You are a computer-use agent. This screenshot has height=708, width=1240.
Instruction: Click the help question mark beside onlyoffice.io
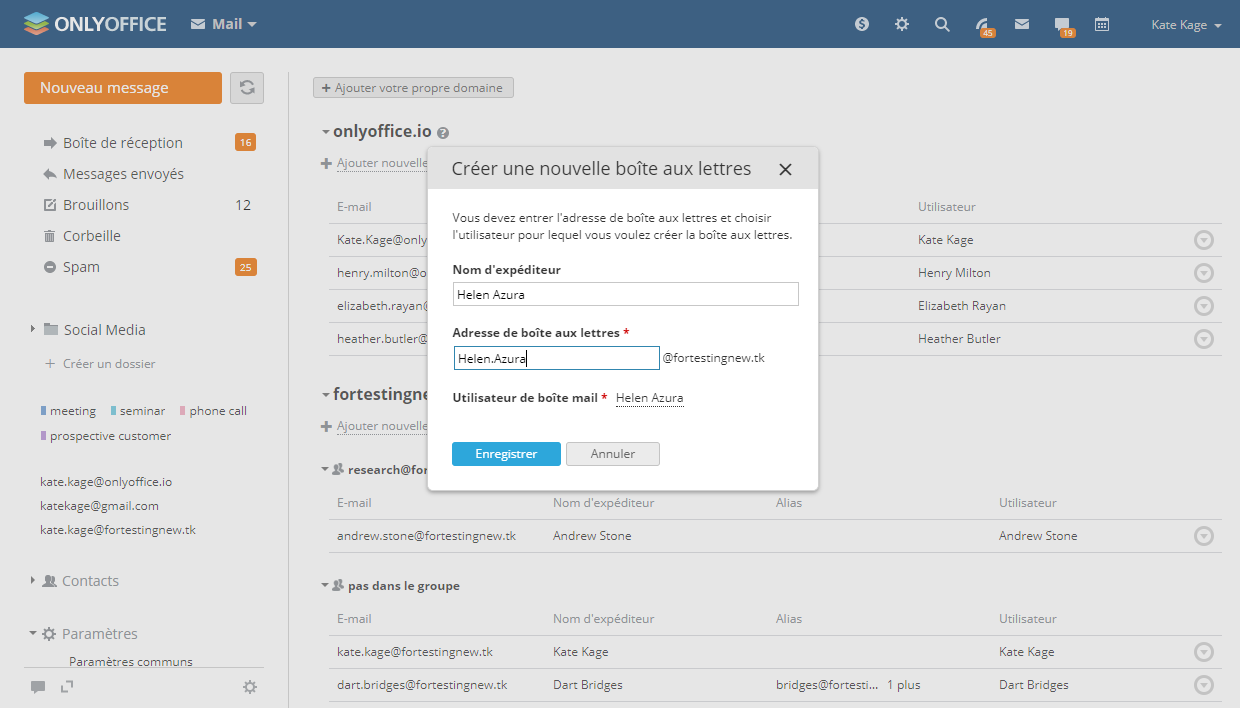point(443,132)
